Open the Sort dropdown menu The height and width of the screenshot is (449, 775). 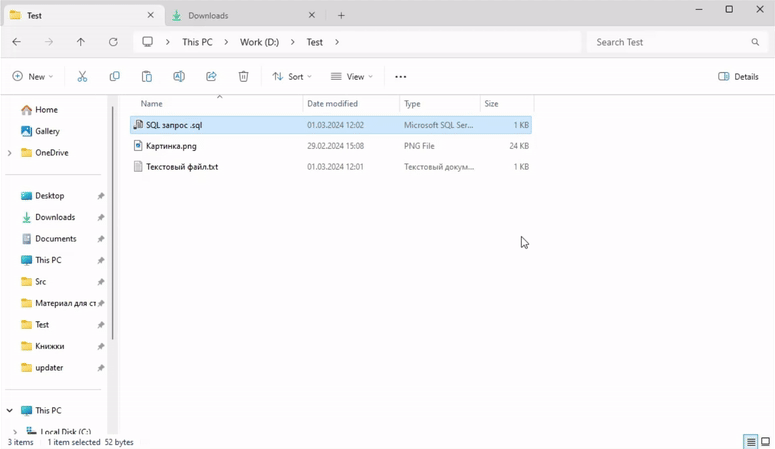click(292, 77)
